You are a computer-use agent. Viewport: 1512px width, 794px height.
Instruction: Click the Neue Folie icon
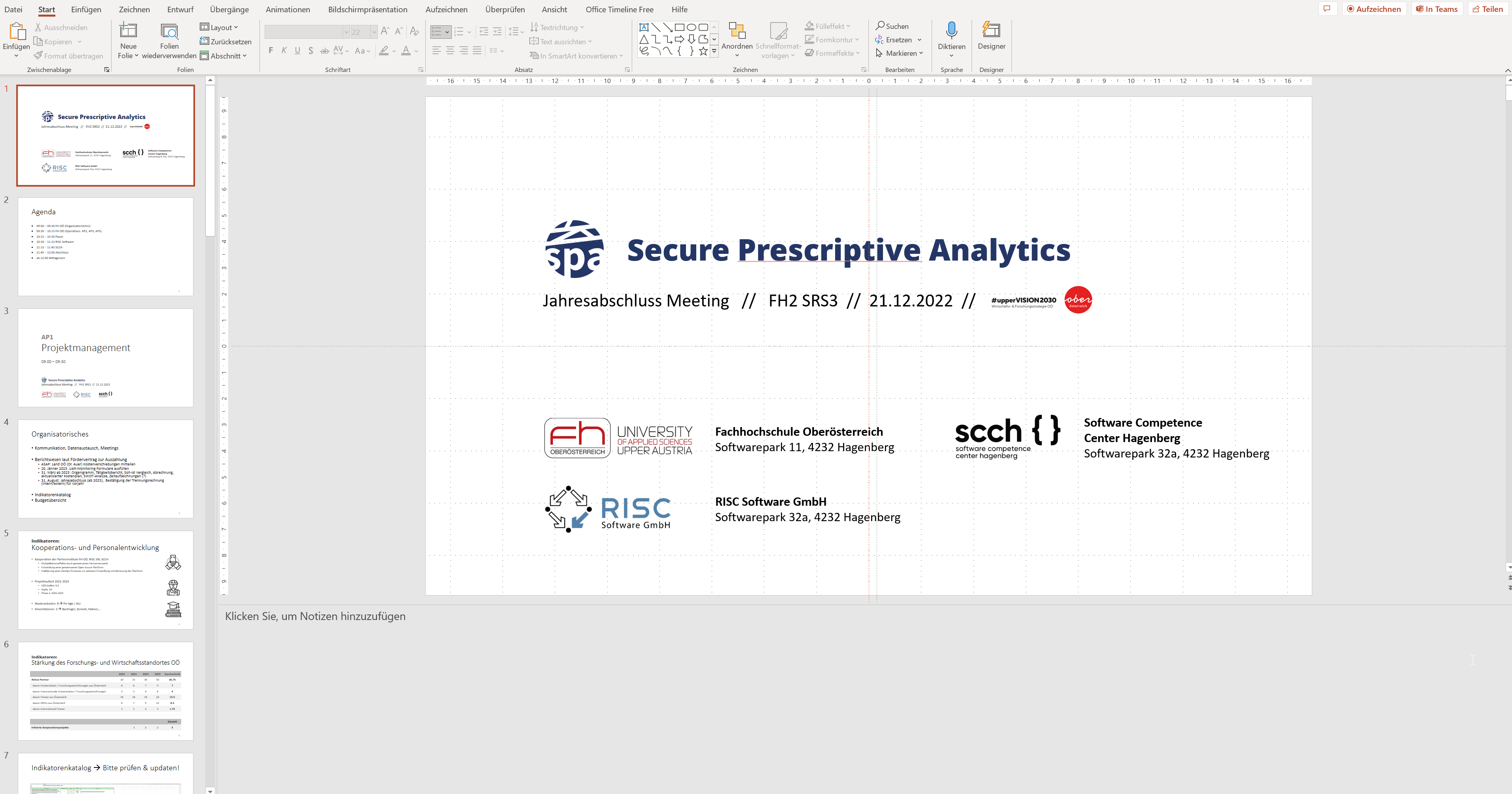[x=128, y=30]
